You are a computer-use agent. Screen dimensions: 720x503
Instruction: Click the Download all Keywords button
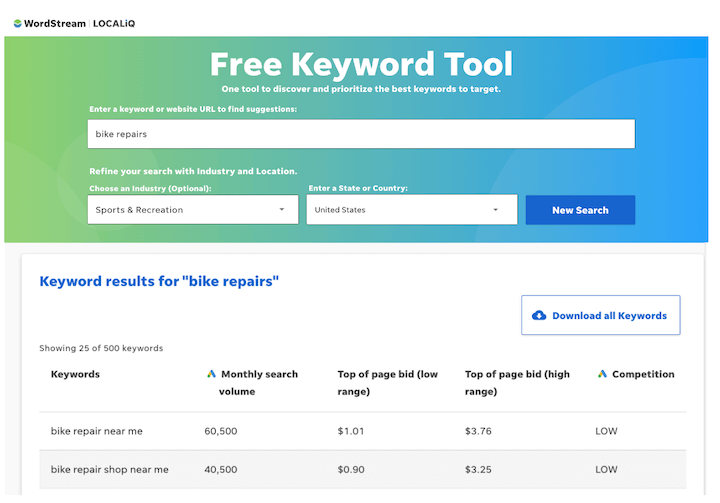coord(601,315)
